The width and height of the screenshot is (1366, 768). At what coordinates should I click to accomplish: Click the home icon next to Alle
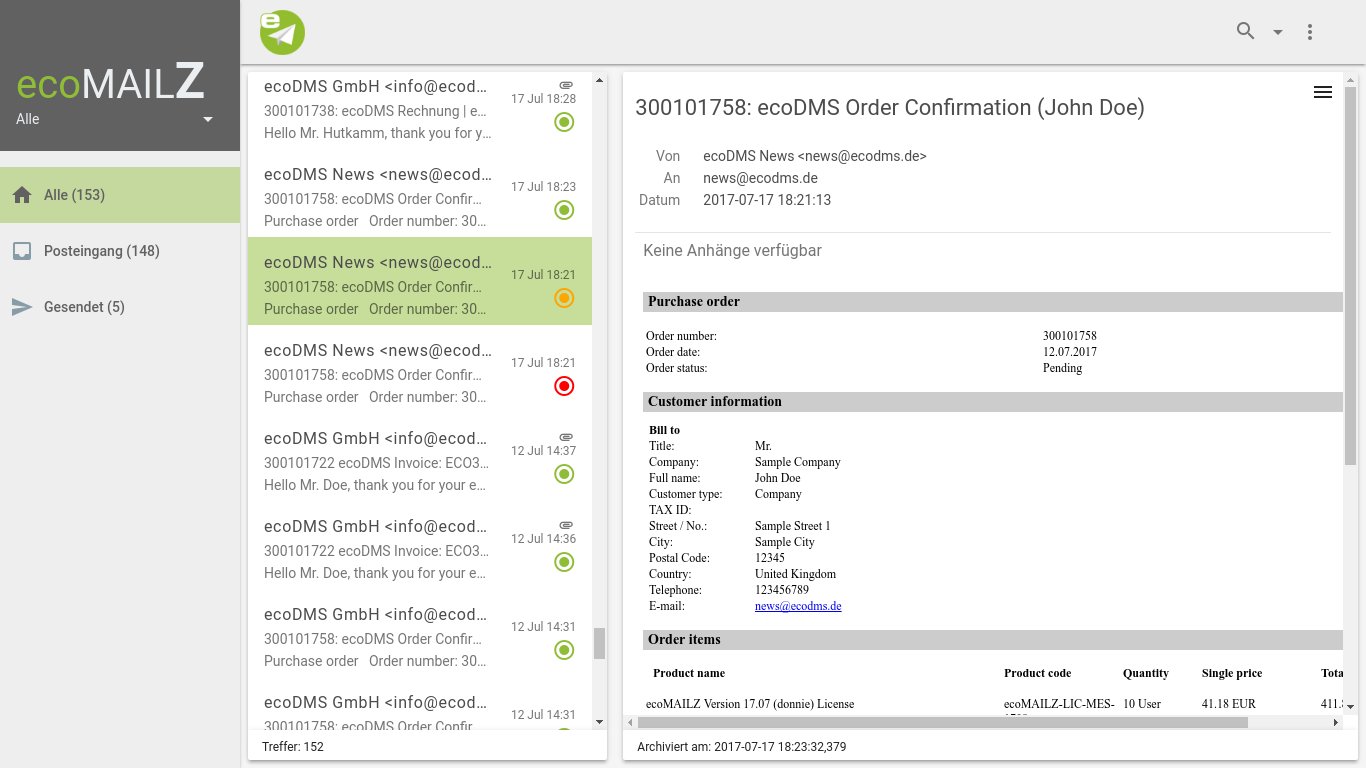[x=22, y=195]
